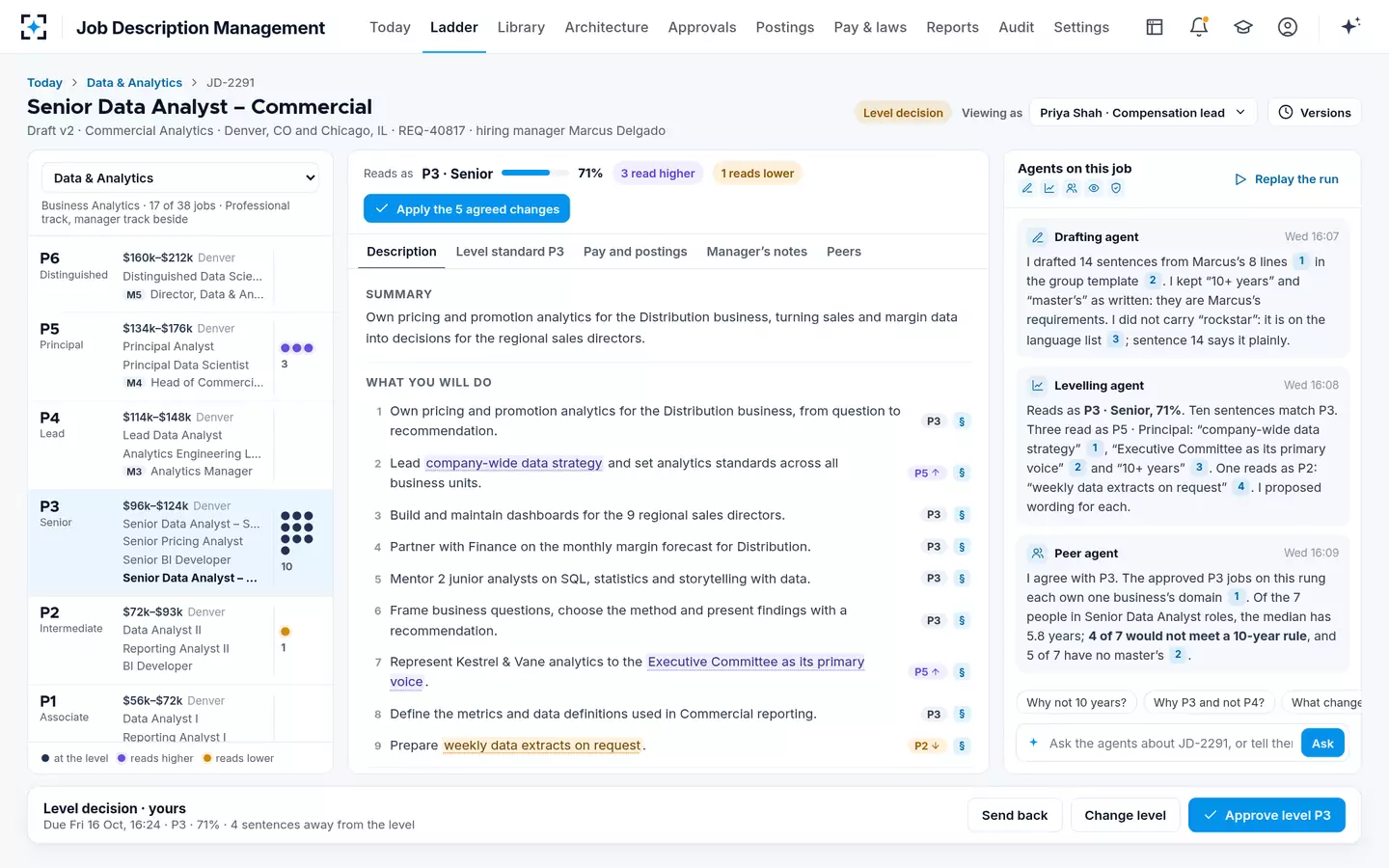The image size is (1389, 868).
Task: Open the Data & Analytics job family dropdown
Action: pos(180,178)
